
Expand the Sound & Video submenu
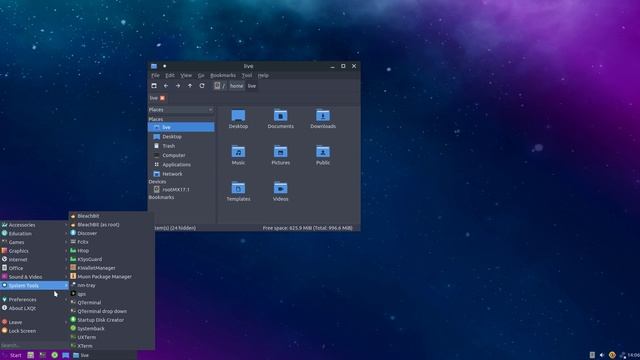(34, 276)
